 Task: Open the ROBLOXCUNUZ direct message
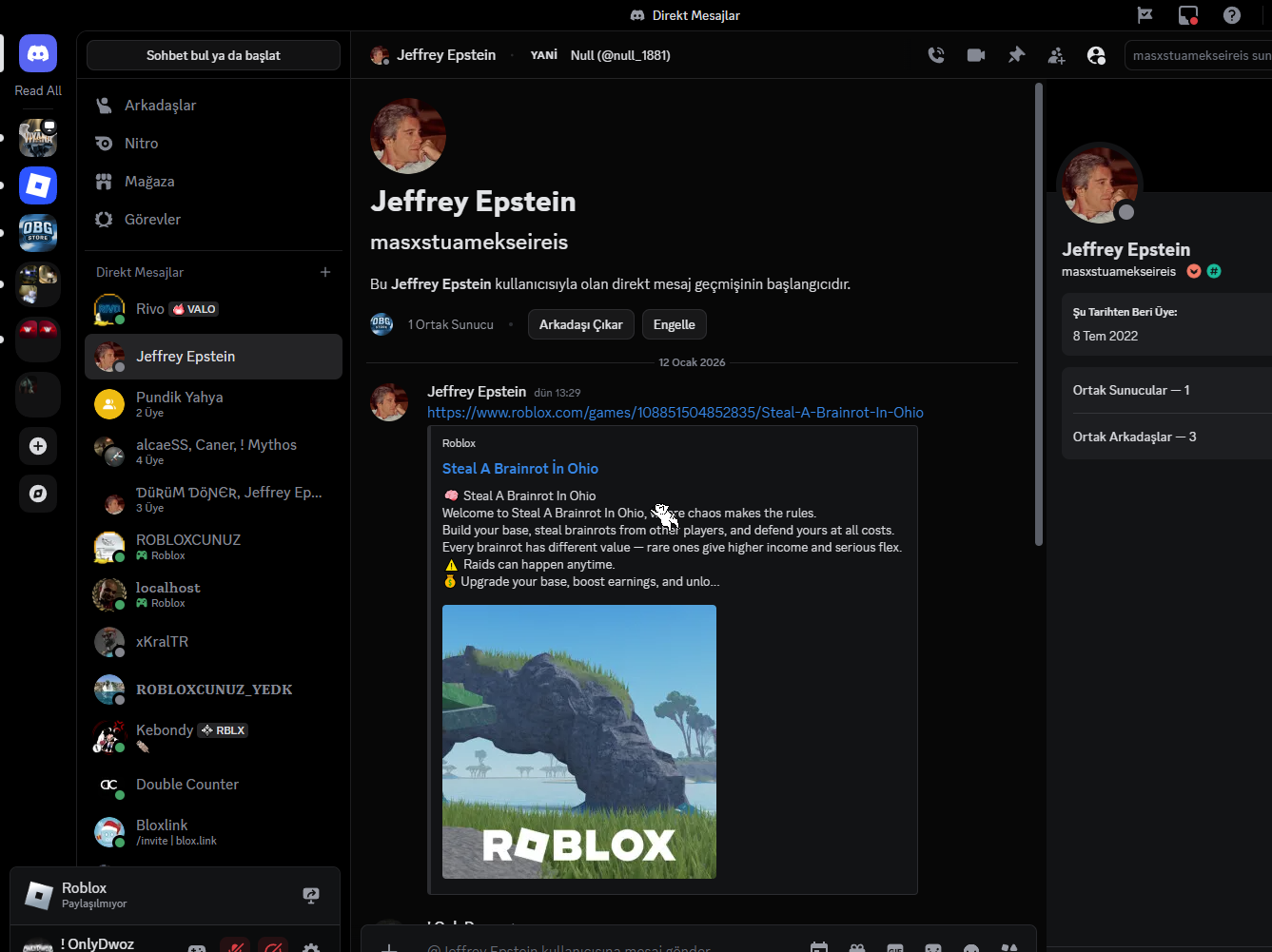[213, 547]
